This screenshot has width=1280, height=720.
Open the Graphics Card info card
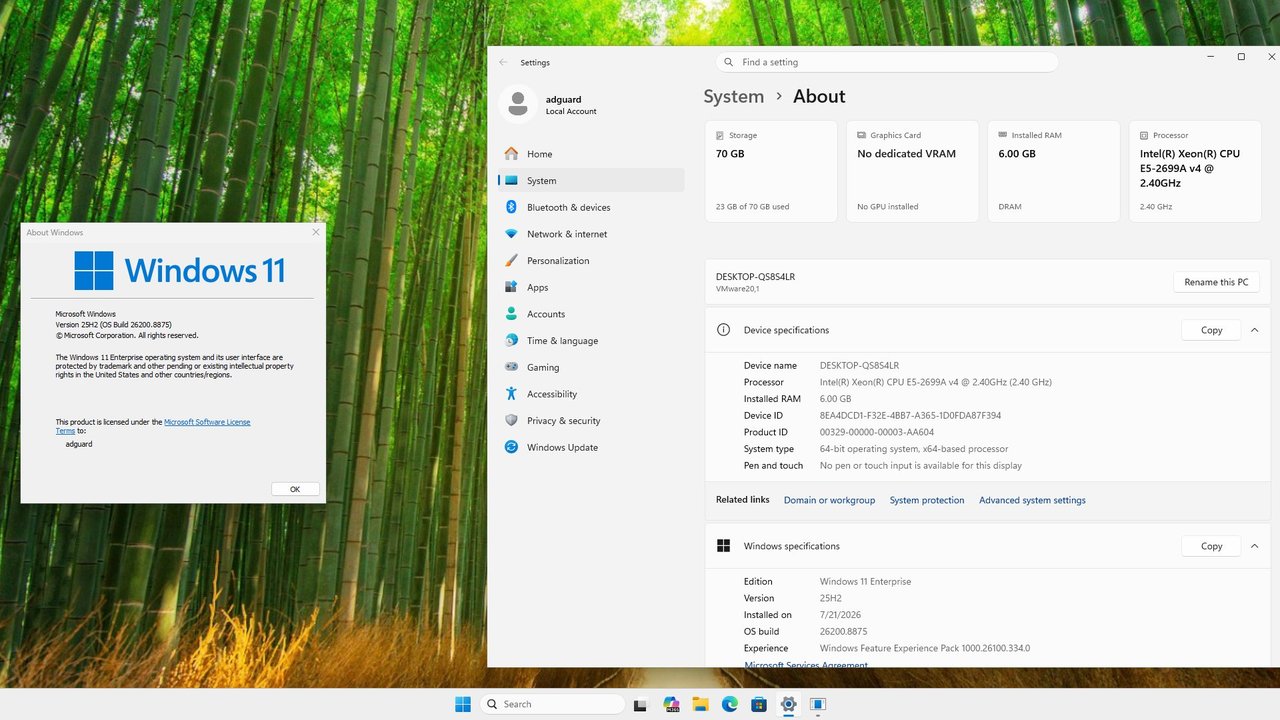pyautogui.click(x=912, y=171)
